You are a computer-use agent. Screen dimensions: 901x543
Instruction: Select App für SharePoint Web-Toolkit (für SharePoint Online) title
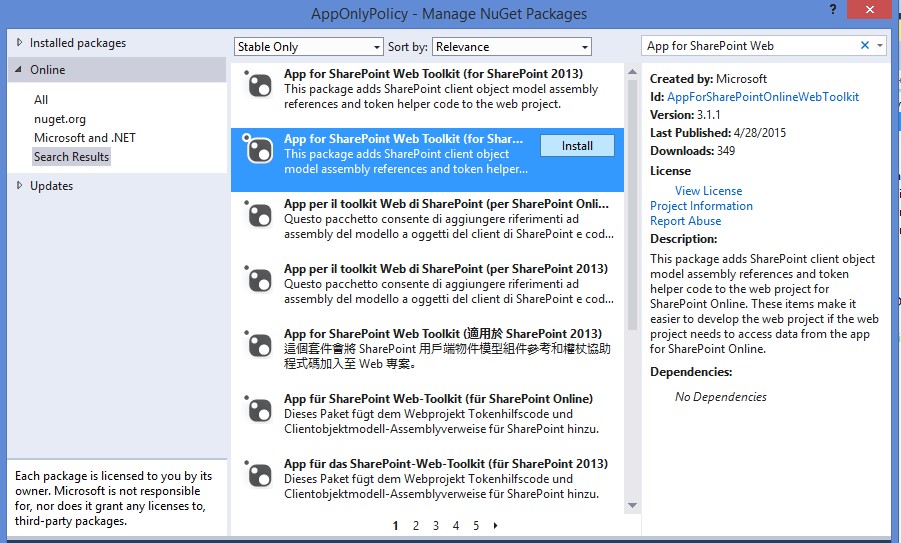click(x=438, y=398)
